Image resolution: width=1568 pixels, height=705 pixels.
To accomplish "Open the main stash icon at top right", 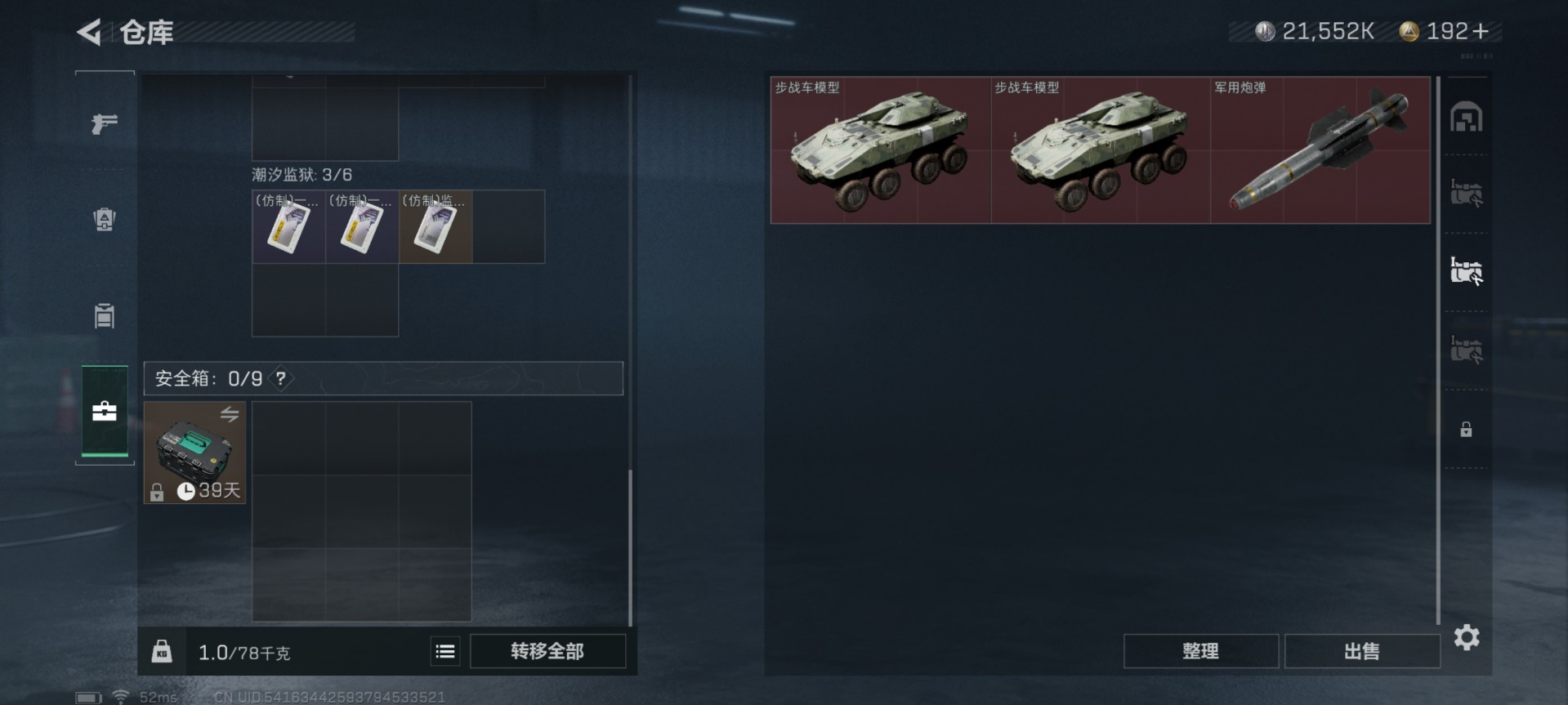I will [x=1467, y=117].
